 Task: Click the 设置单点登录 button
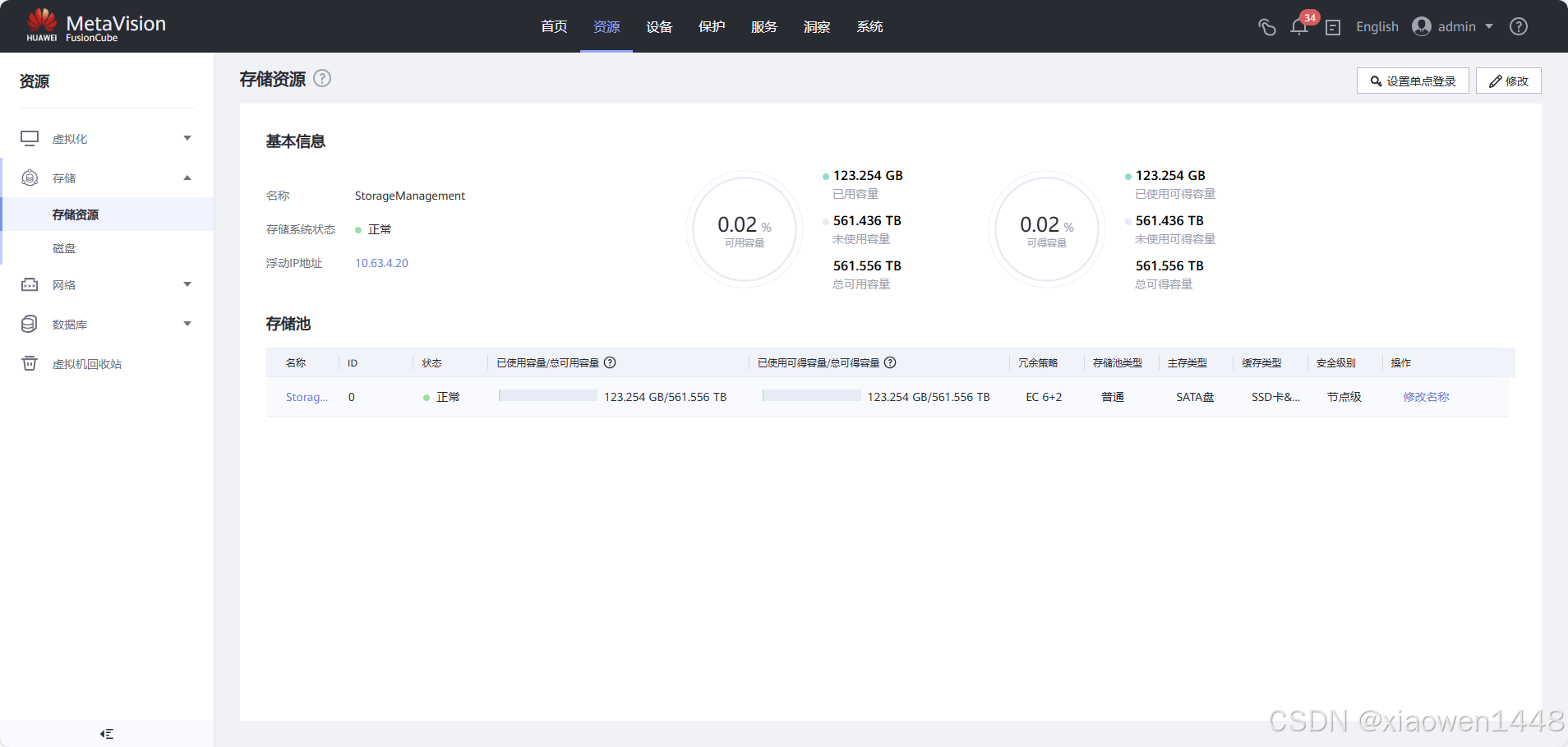pos(1413,81)
